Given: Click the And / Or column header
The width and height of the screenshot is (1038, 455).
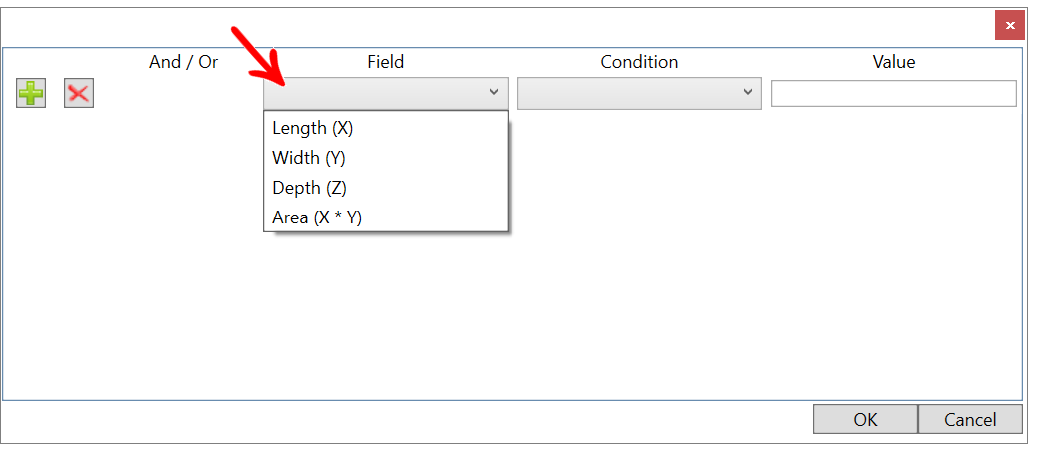Looking at the screenshot, I should (183, 62).
